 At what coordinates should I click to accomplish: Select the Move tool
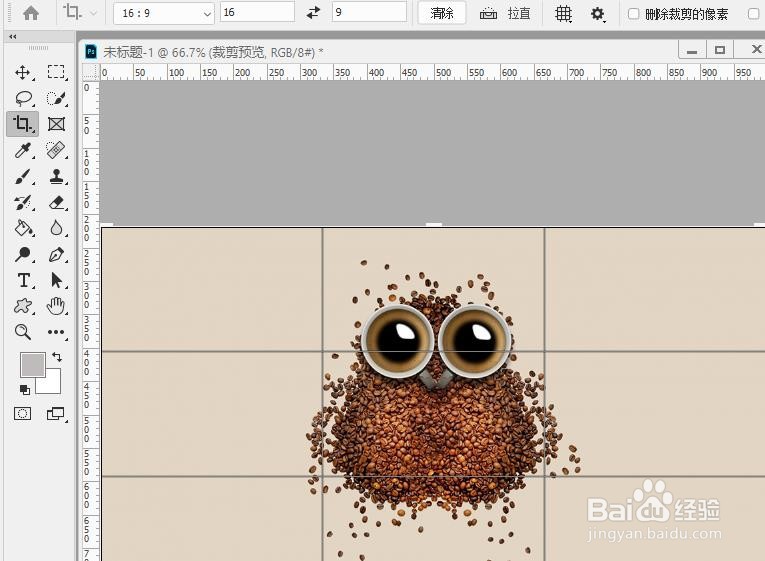(22, 72)
